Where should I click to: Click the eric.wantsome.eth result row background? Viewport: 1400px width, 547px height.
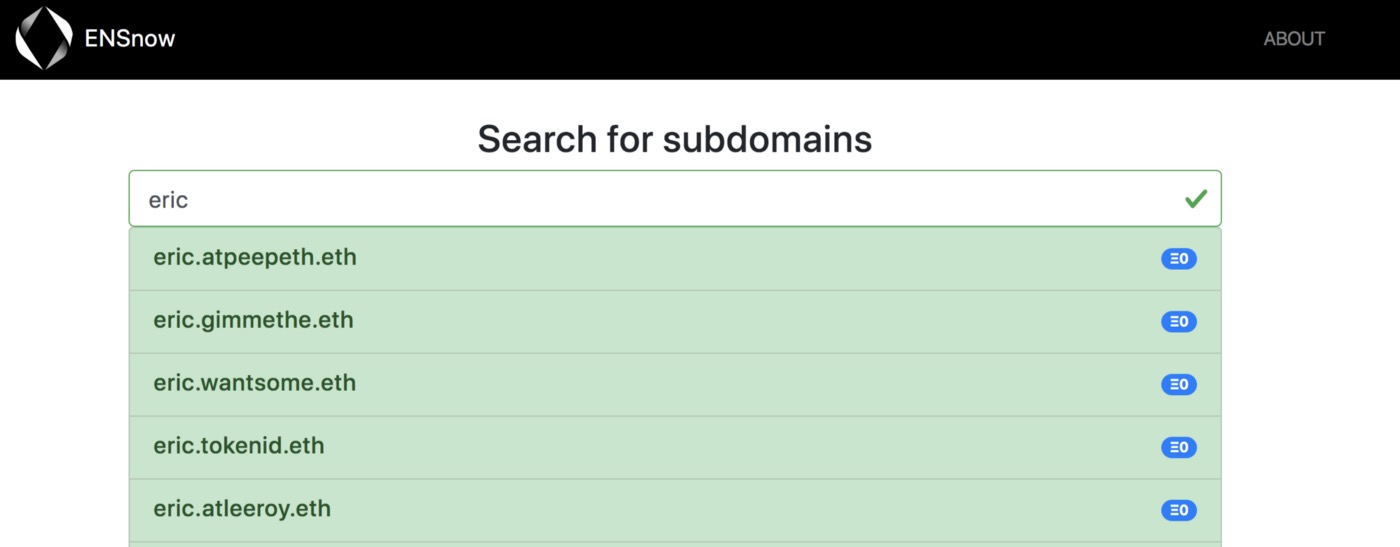675,385
